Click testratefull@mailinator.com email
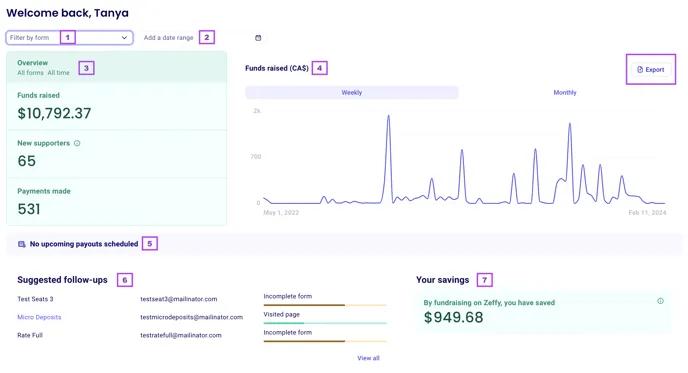This screenshot has width=688, height=373. point(181,335)
